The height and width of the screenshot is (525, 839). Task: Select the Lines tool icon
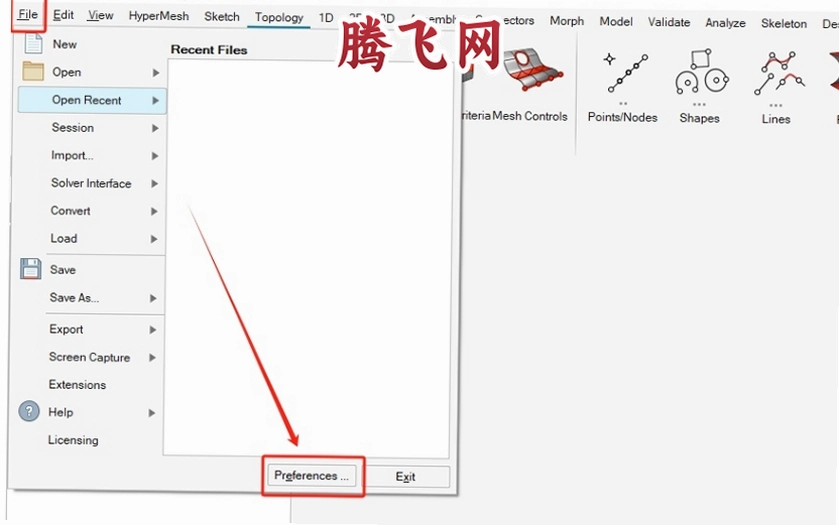pos(779,73)
